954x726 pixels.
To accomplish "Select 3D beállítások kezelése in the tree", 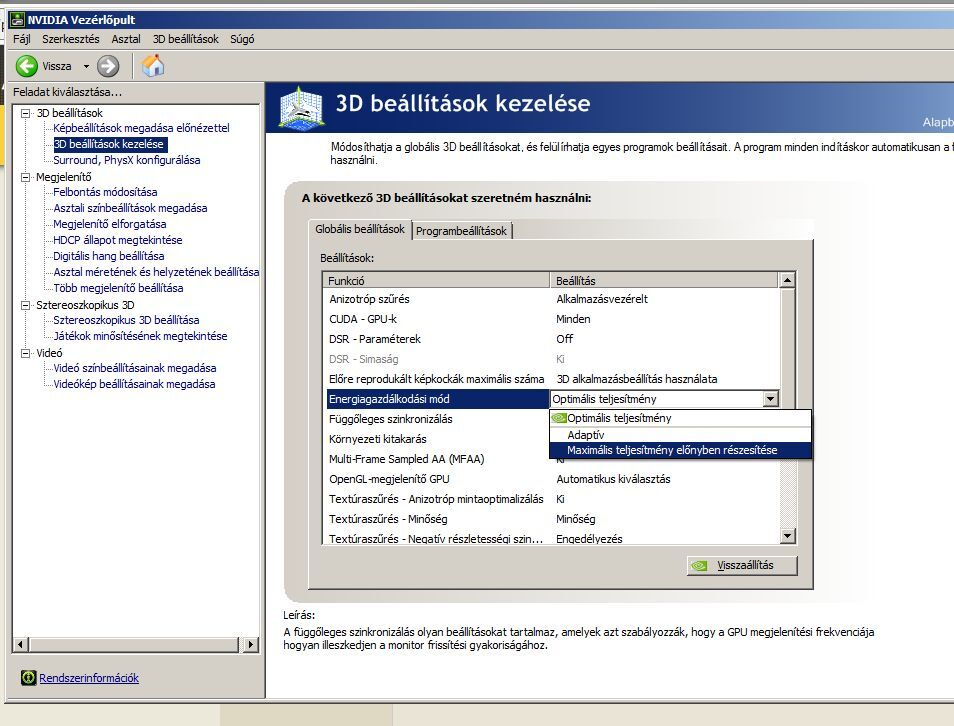I will coord(110,144).
